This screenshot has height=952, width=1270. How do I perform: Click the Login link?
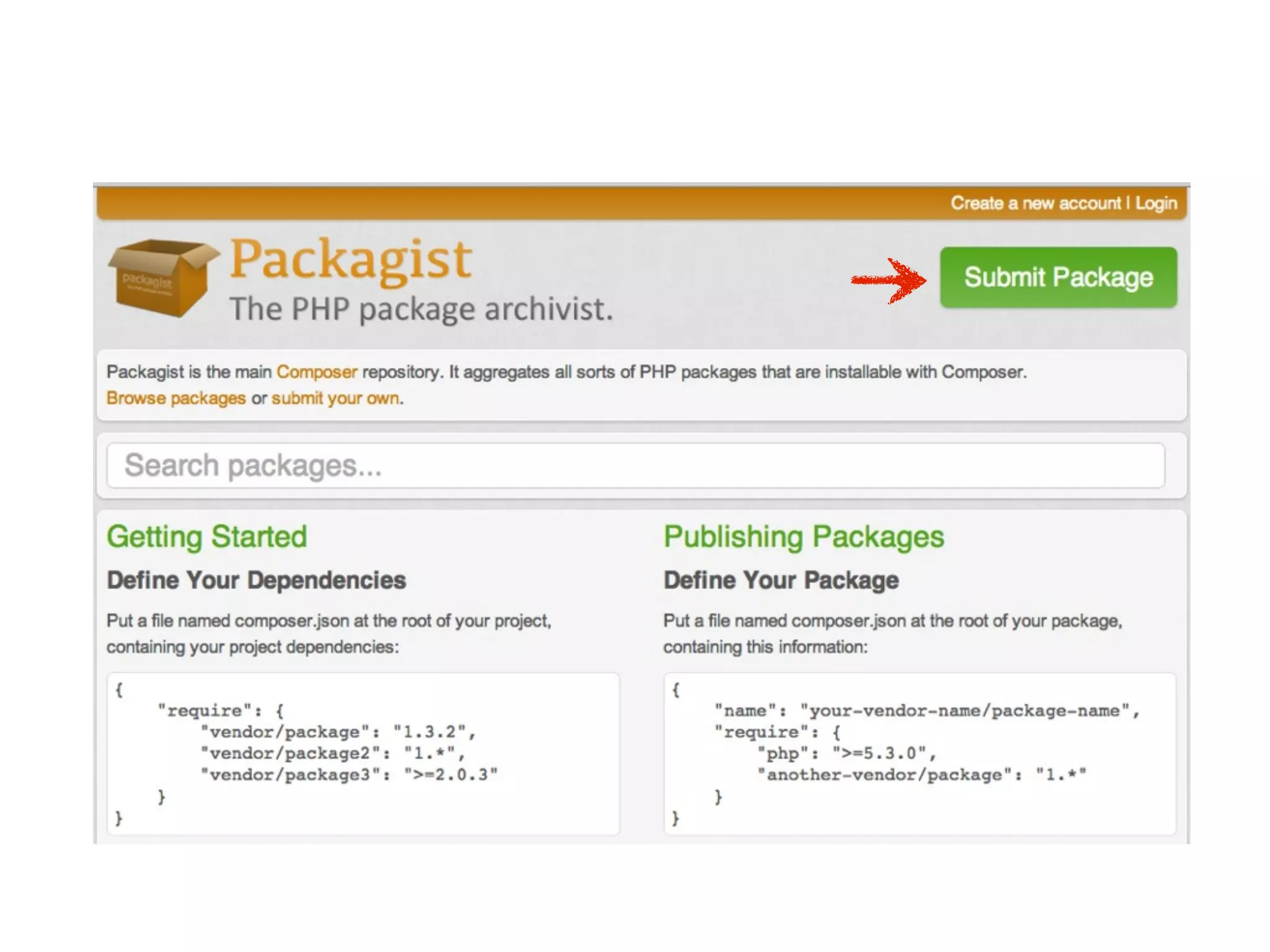(1155, 203)
